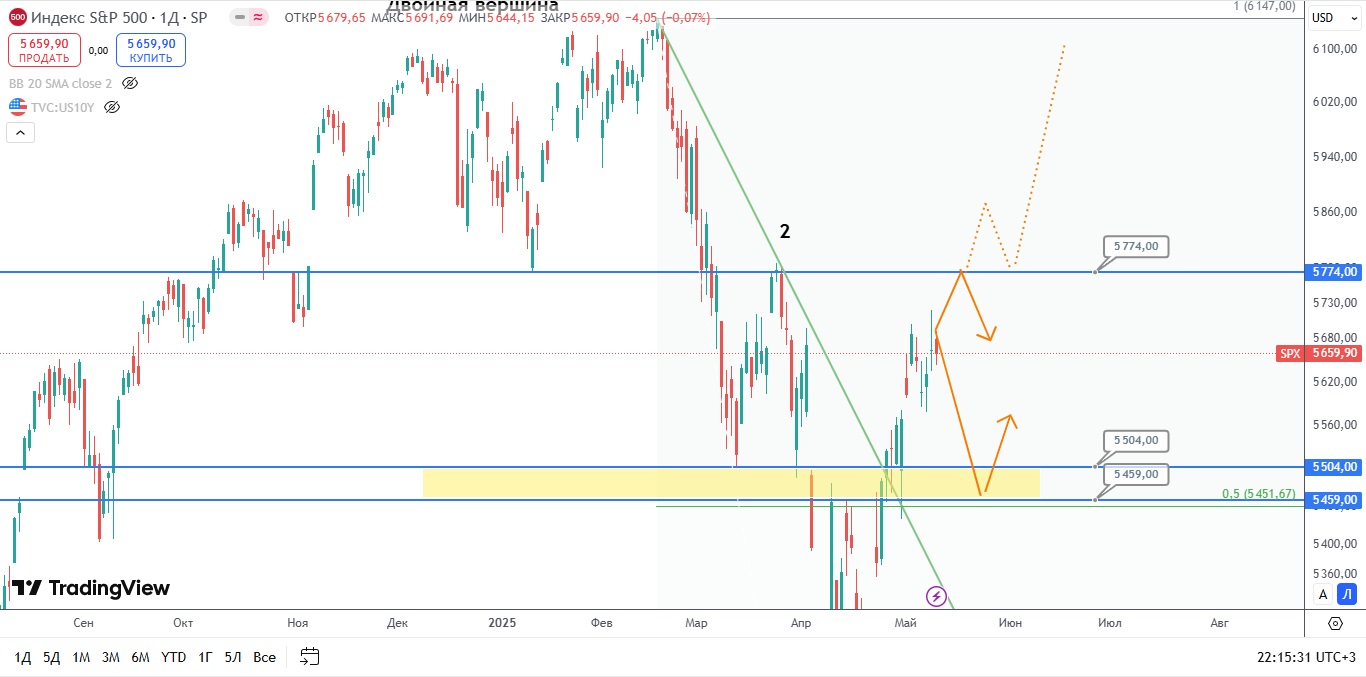
Task: Switch to the 5Л time range
Action: [233, 657]
